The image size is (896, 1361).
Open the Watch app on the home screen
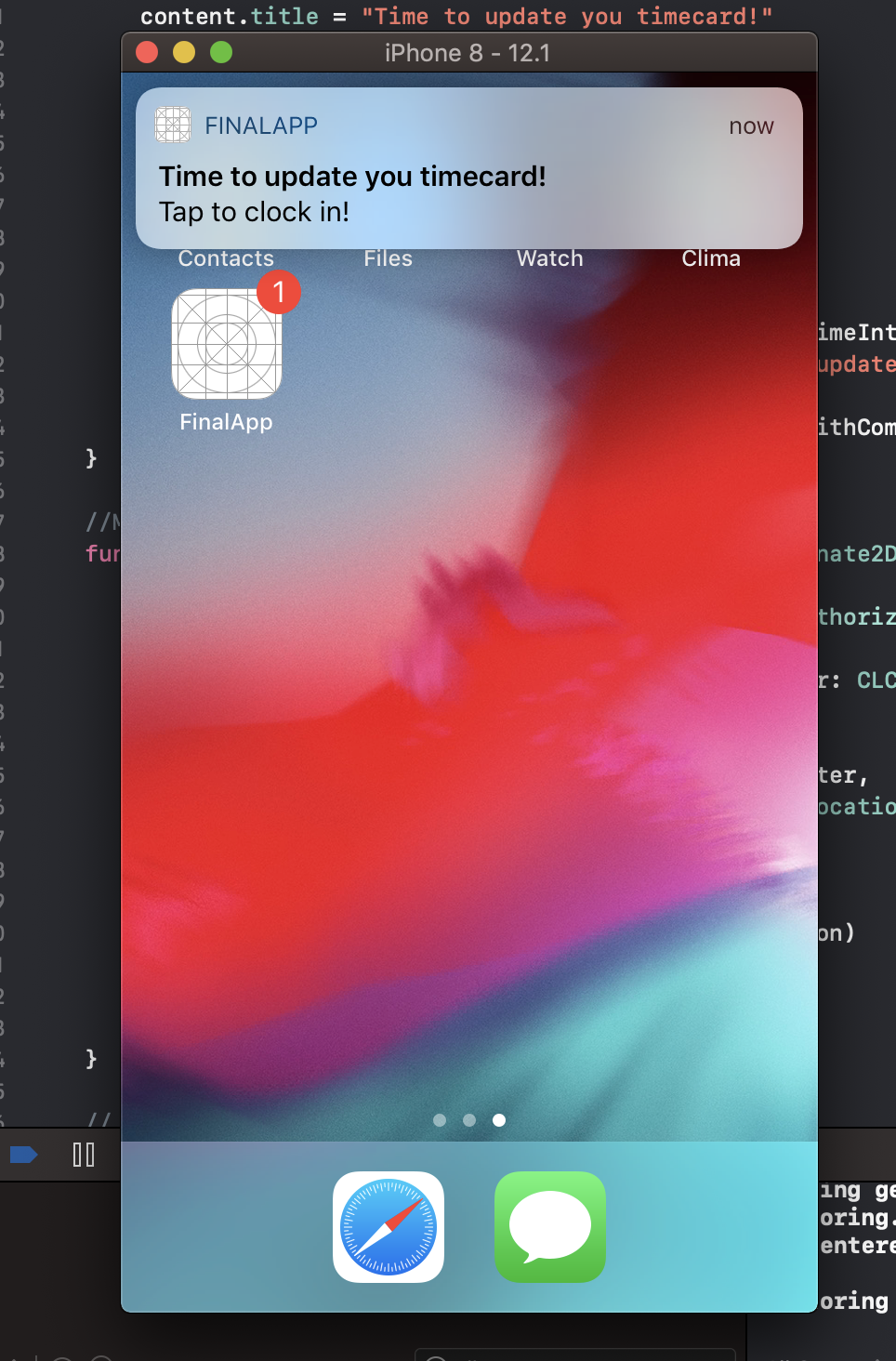(x=548, y=258)
